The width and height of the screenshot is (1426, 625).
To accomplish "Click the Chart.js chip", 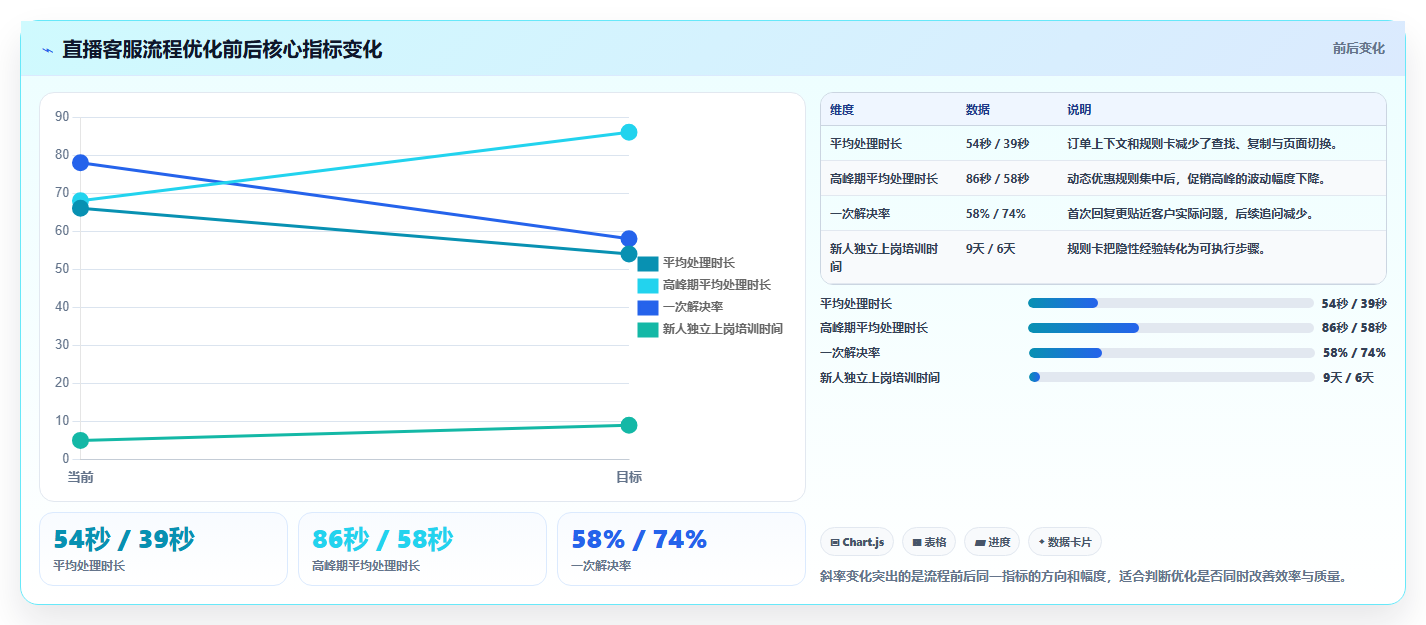I will 857,542.
